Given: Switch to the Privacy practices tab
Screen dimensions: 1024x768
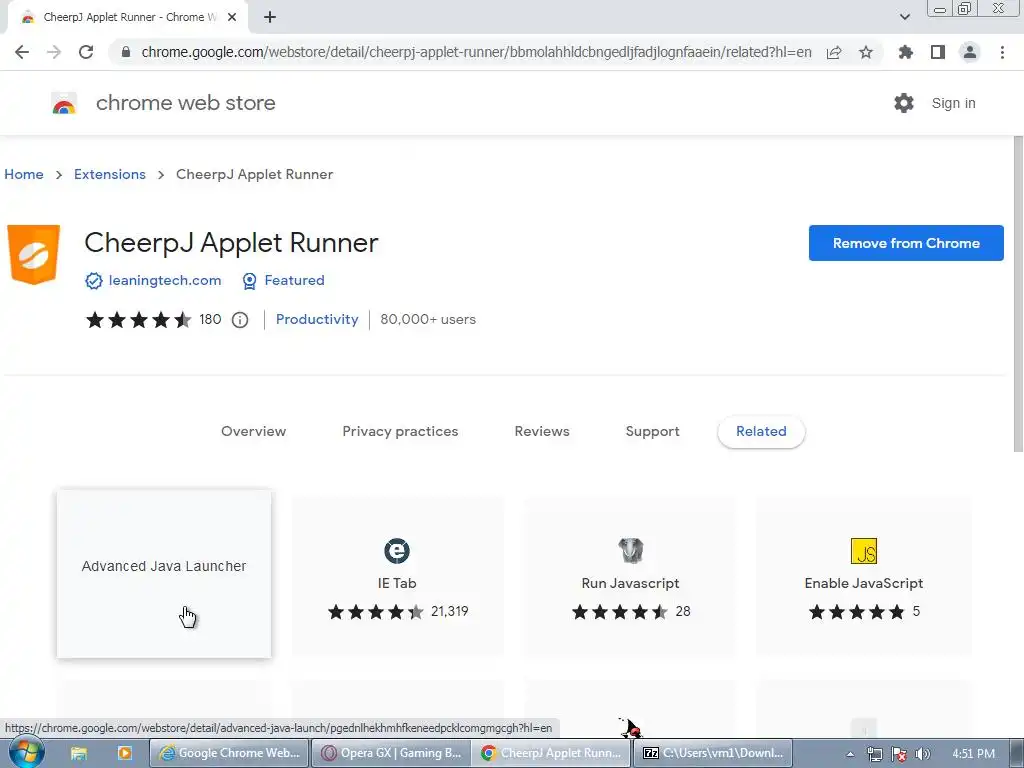Looking at the screenshot, I should (400, 431).
